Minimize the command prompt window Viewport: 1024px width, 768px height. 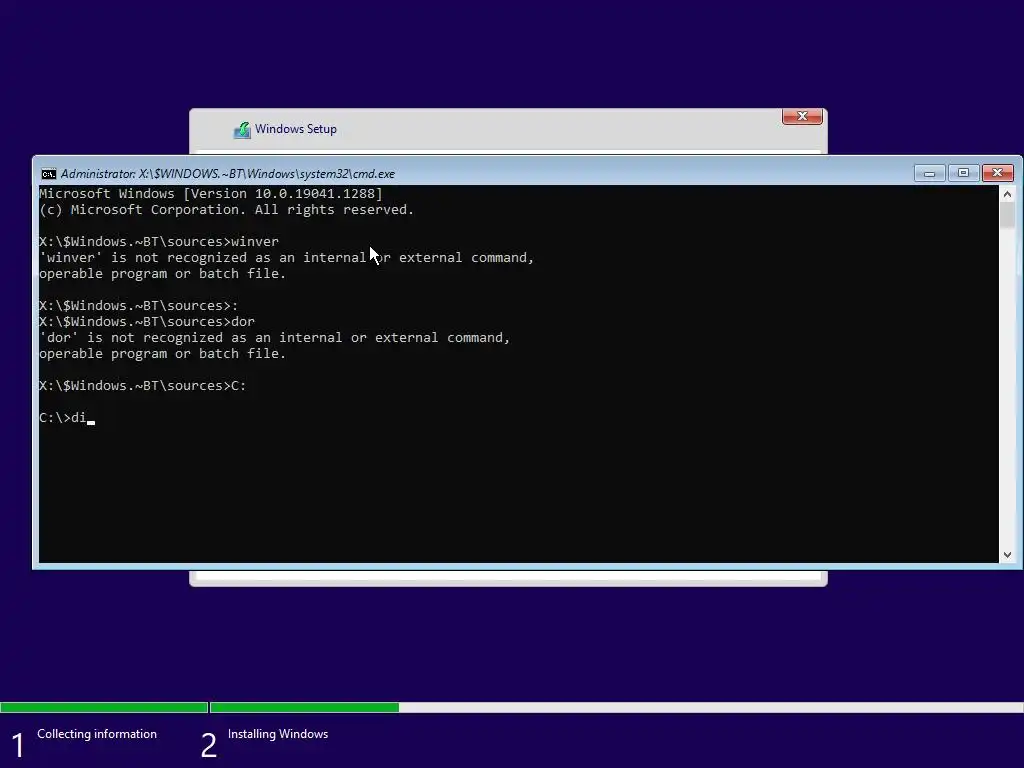[929, 173]
